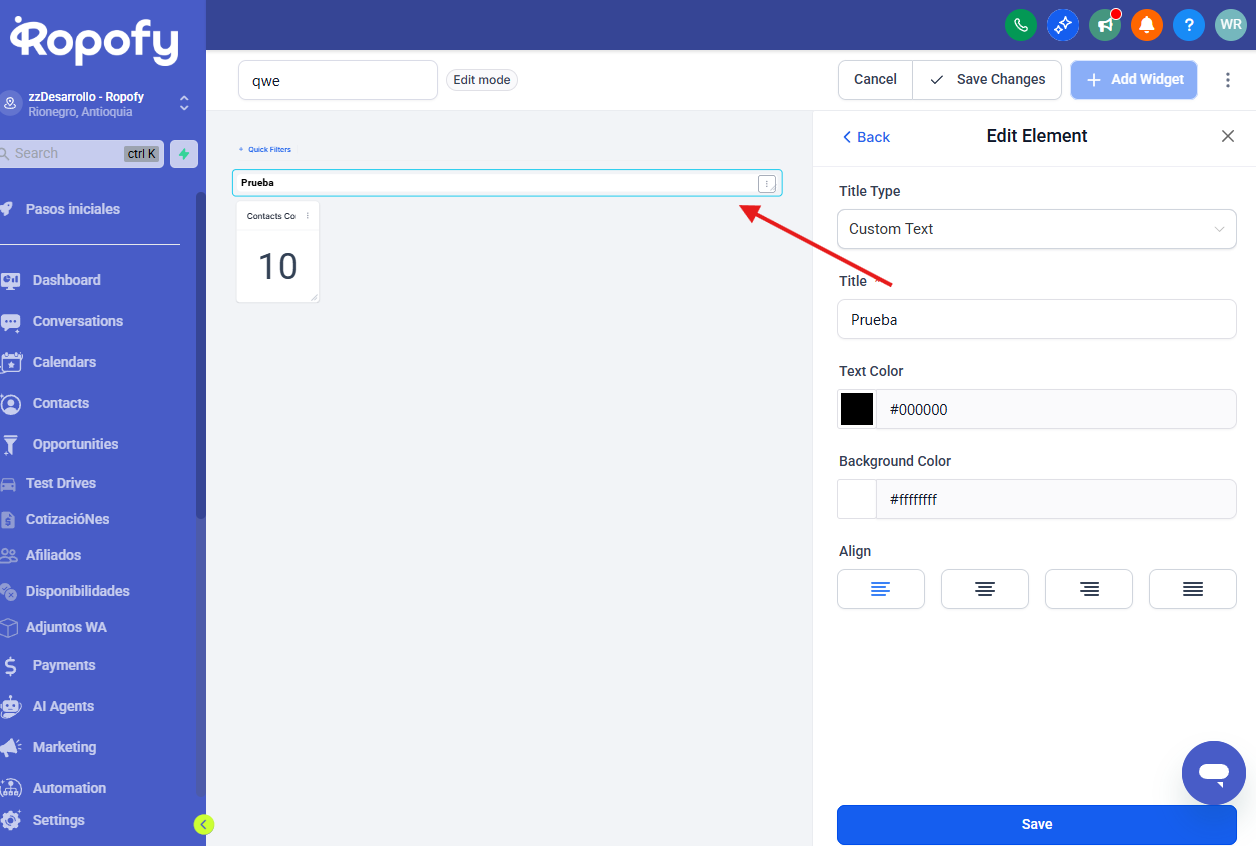Open the orange notifications bell
Screen dimensions: 1256x846
point(1146,25)
